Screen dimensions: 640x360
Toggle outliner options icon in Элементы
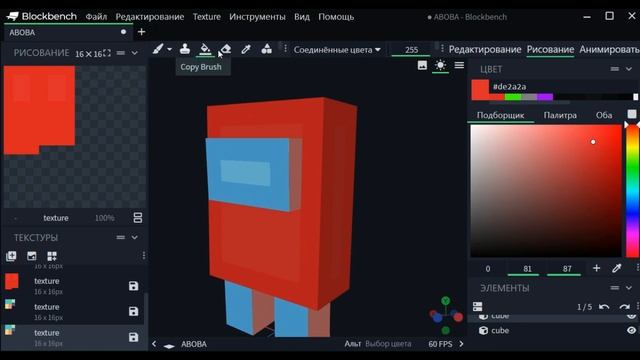(x=478, y=306)
